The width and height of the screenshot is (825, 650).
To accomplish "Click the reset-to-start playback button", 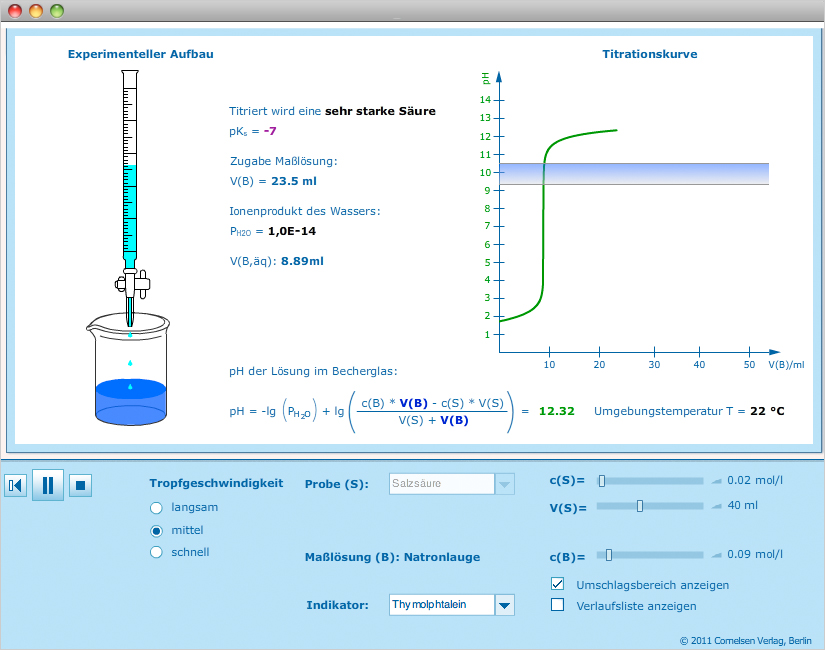I will click(x=15, y=485).
